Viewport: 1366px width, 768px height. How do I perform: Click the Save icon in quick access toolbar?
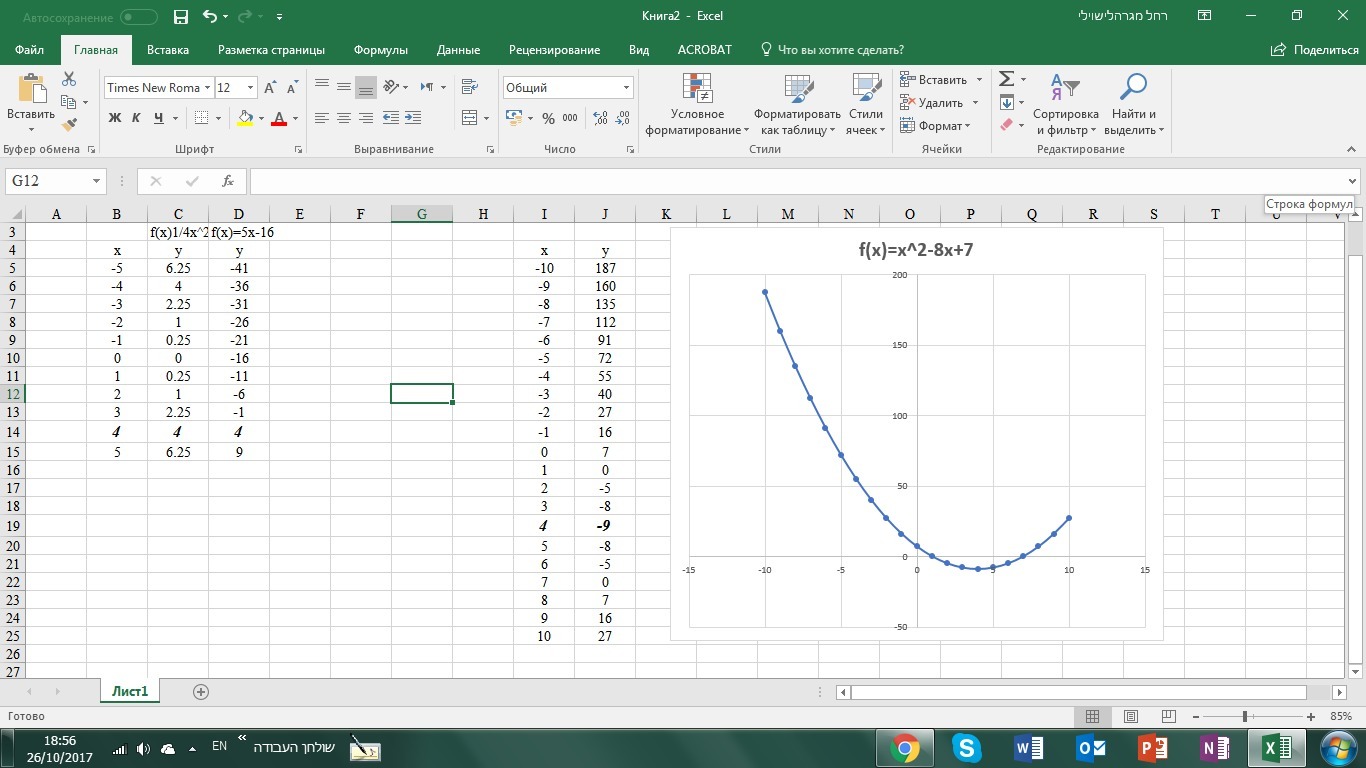[180, 16]
